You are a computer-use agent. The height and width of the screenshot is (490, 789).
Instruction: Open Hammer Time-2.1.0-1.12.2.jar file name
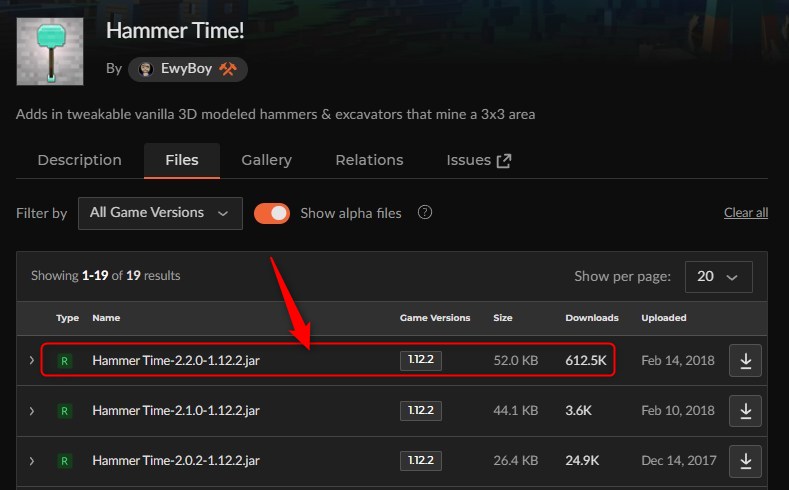point(176,411)
